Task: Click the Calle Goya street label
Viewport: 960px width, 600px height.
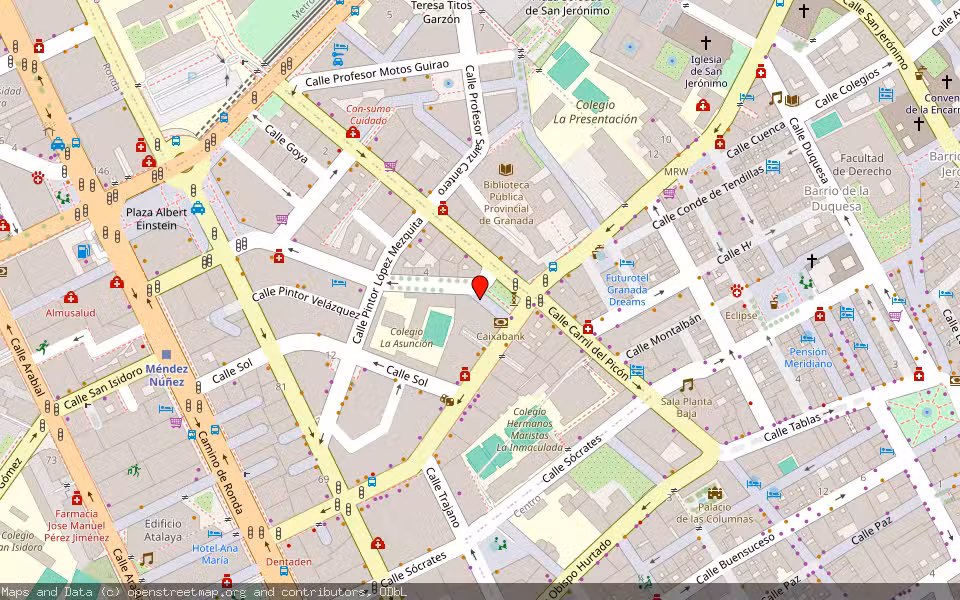Action: (x=286, y=144)
